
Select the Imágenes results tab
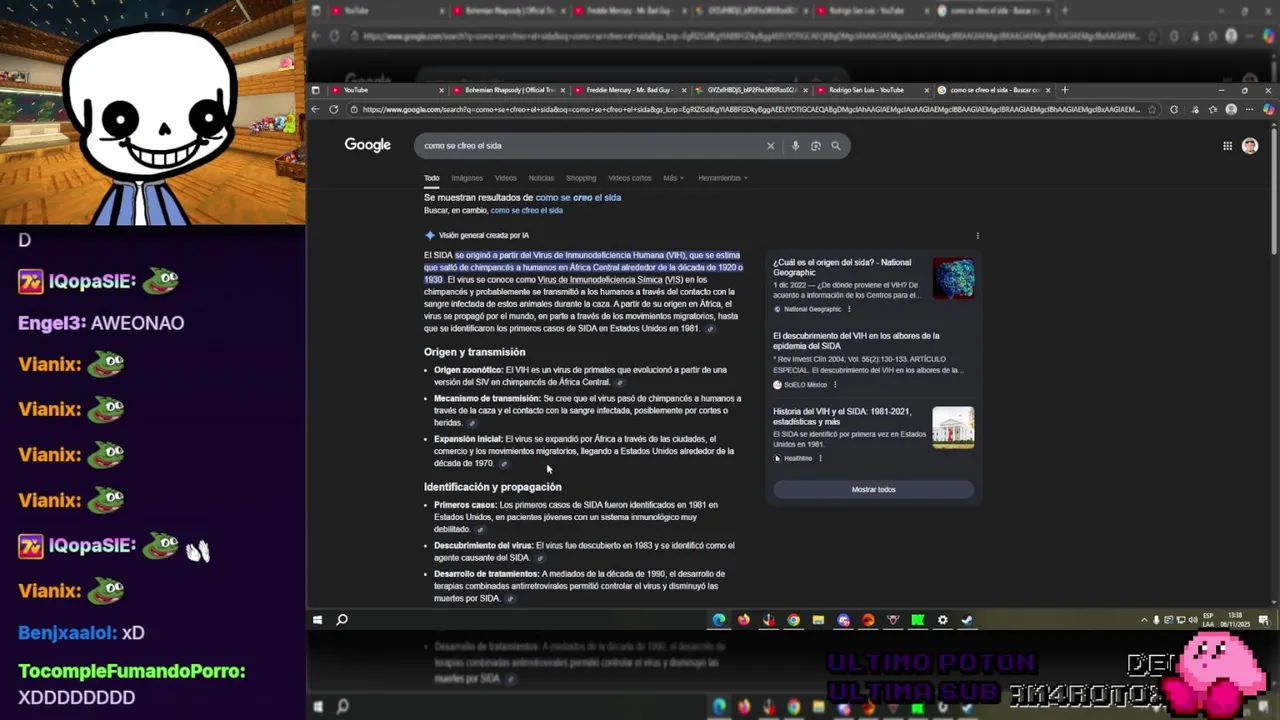click(x=467, y=178)
